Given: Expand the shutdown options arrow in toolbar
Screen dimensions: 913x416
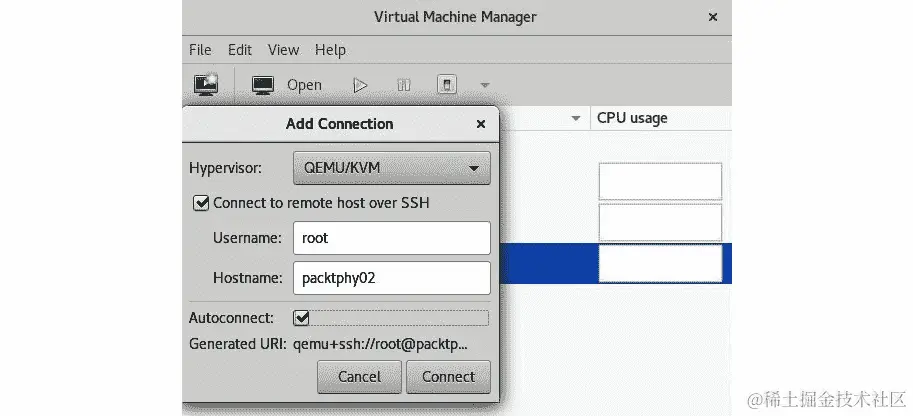Looking at the screenshot, I should pyautogui.click(x=484, y=86).
